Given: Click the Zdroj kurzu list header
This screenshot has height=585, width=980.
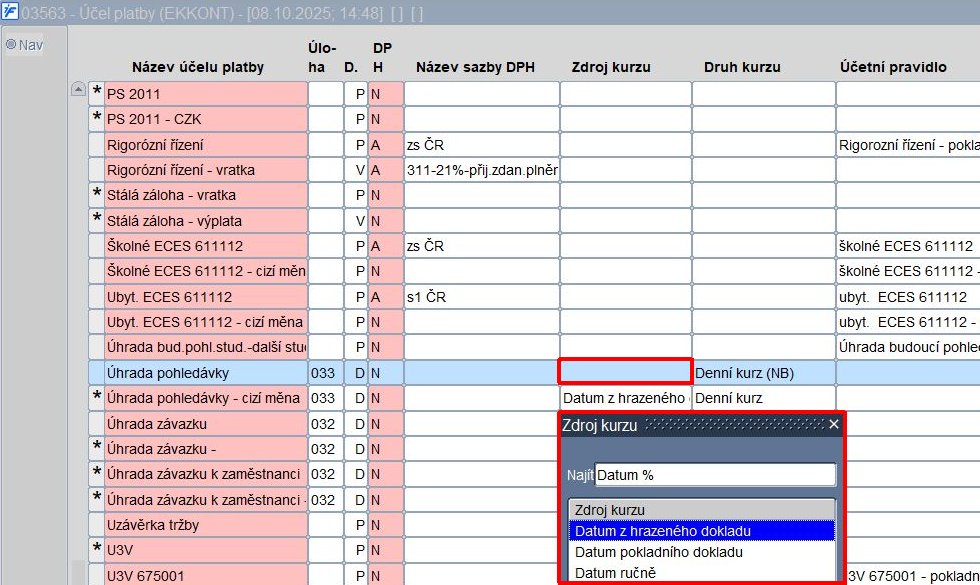Looking at the screenshot, I should tap(702, 509).
